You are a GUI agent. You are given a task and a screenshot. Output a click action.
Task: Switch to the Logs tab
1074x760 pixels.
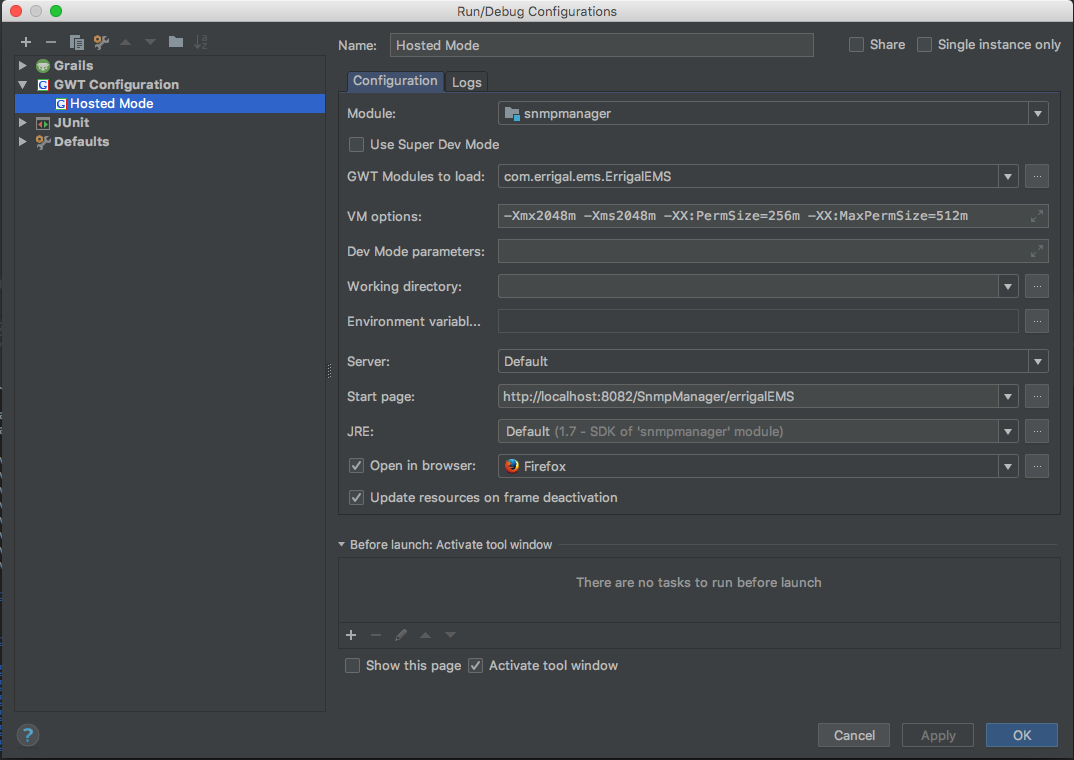click(466, 82)
